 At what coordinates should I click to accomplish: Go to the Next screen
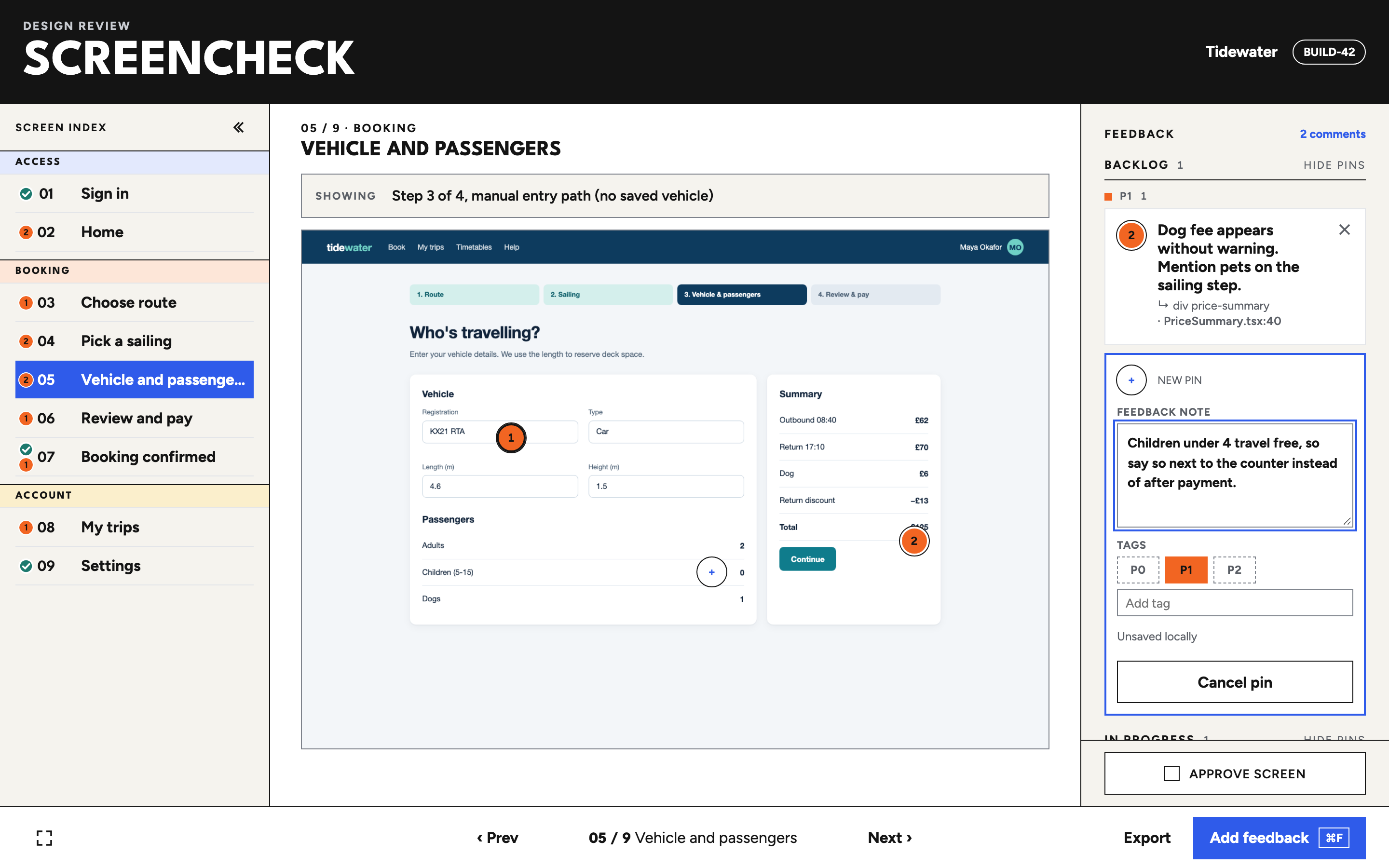point(890,838)
